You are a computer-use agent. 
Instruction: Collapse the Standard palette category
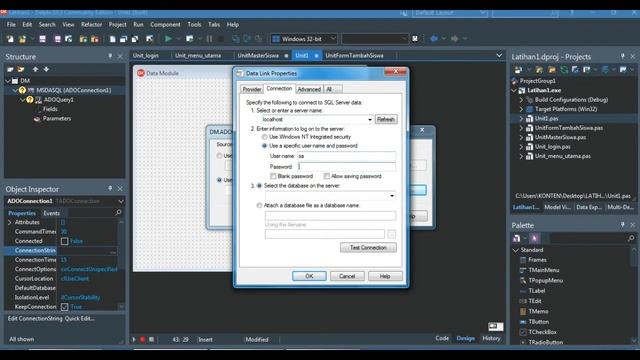tap(516, 250)
